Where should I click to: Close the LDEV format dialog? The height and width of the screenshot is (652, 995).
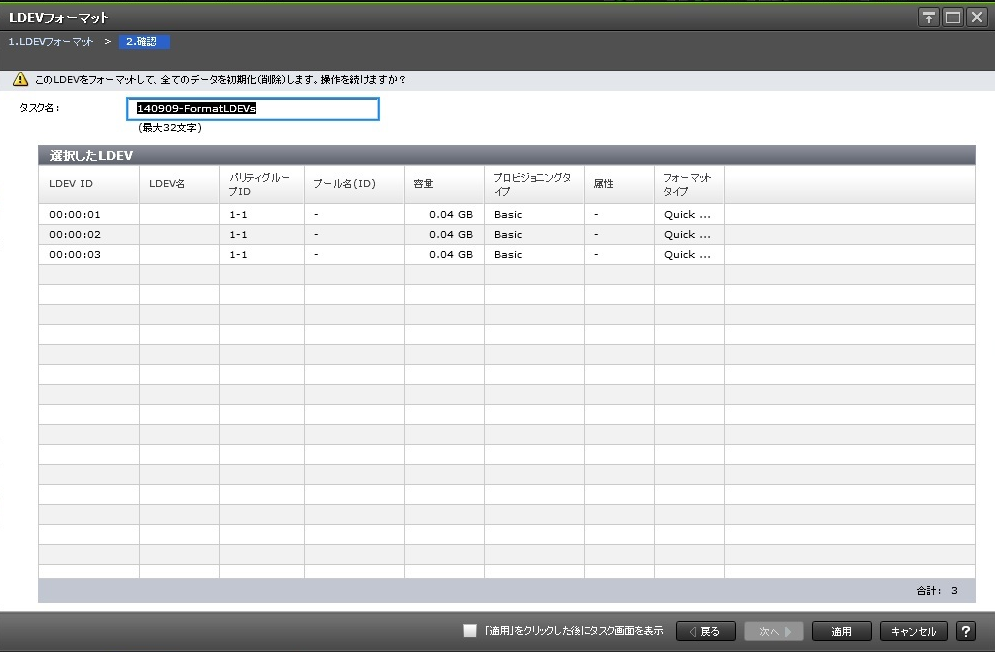[x=977, y=17]
